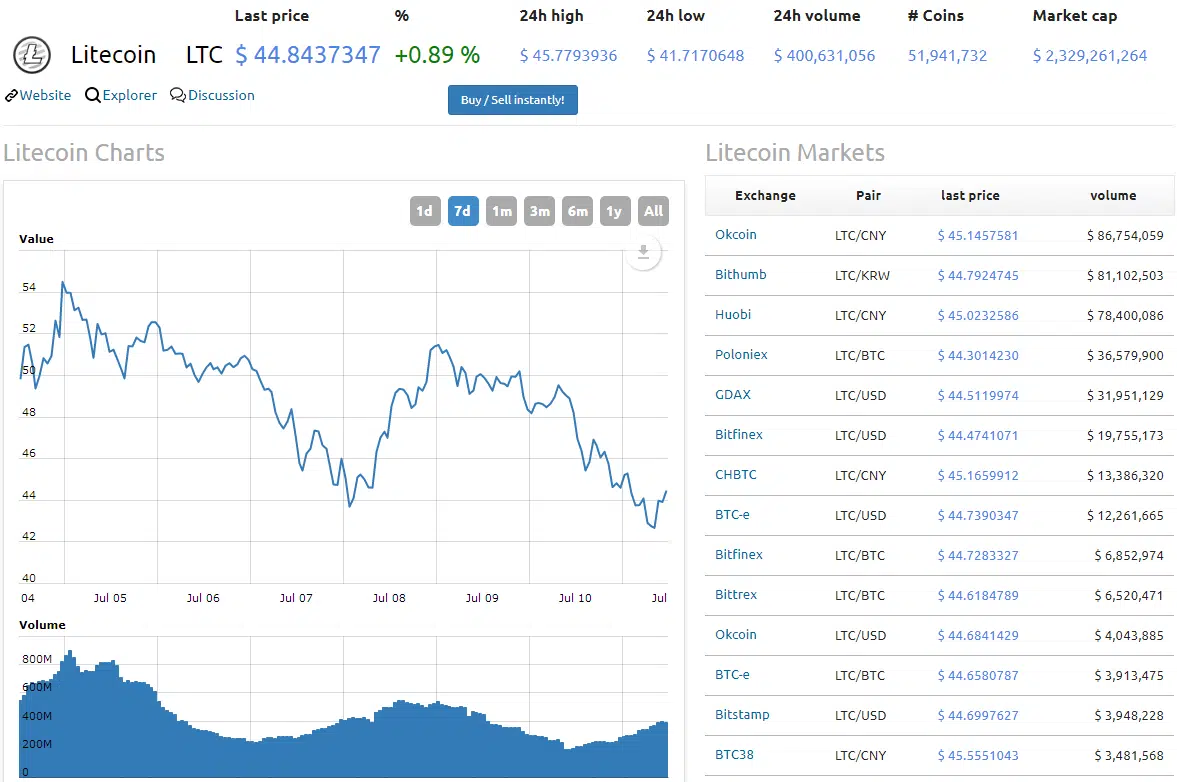1177x782 pixels.
Task: Click the Litecoin Markets heading
Action: coord(795,152)
